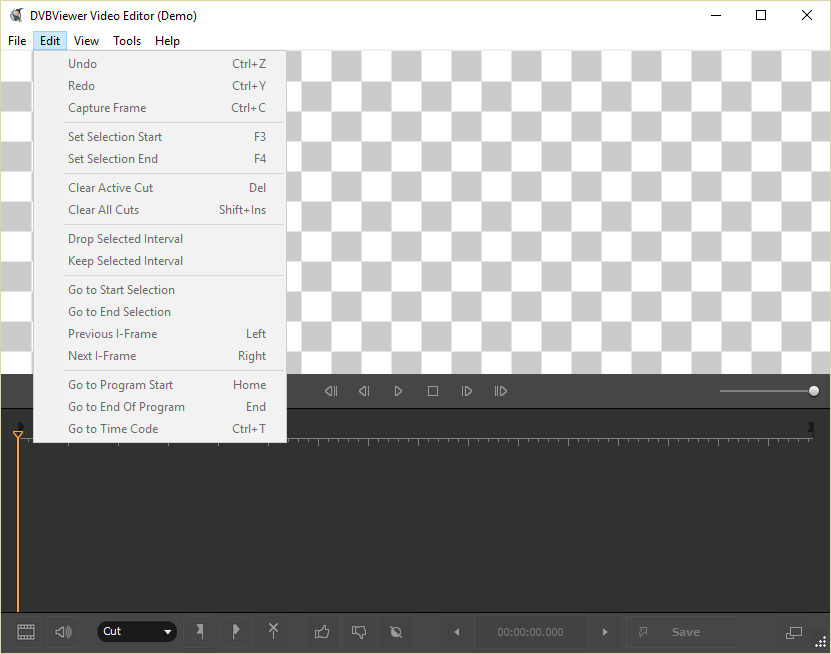Screen dimensions: 831x654
Task: Click the clear cuts crossed-circle icon
Action: coord(396,632)
